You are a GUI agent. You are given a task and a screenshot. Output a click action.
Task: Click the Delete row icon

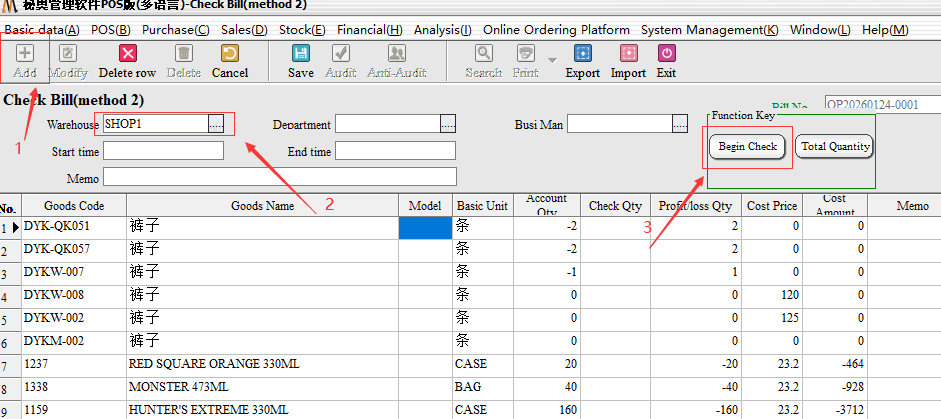pyautogui.click(x=127, y=55)
